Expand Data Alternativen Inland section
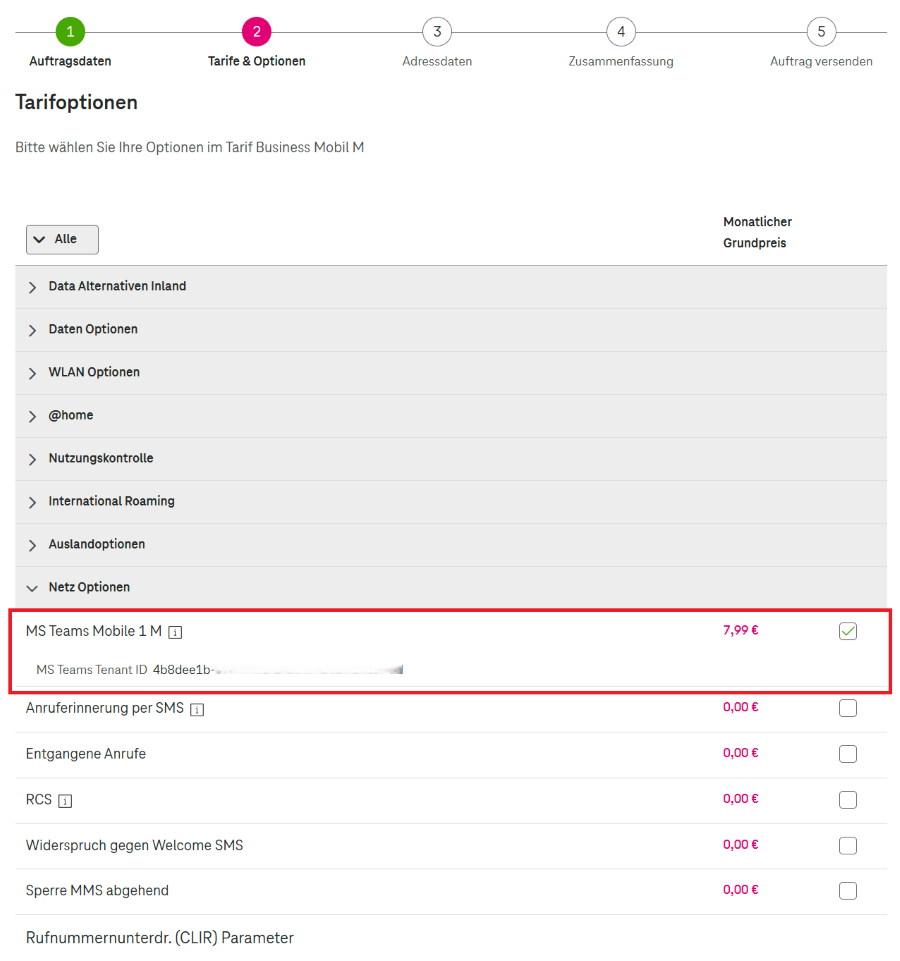This screenshot has height=961, width=900. [451, 287]
